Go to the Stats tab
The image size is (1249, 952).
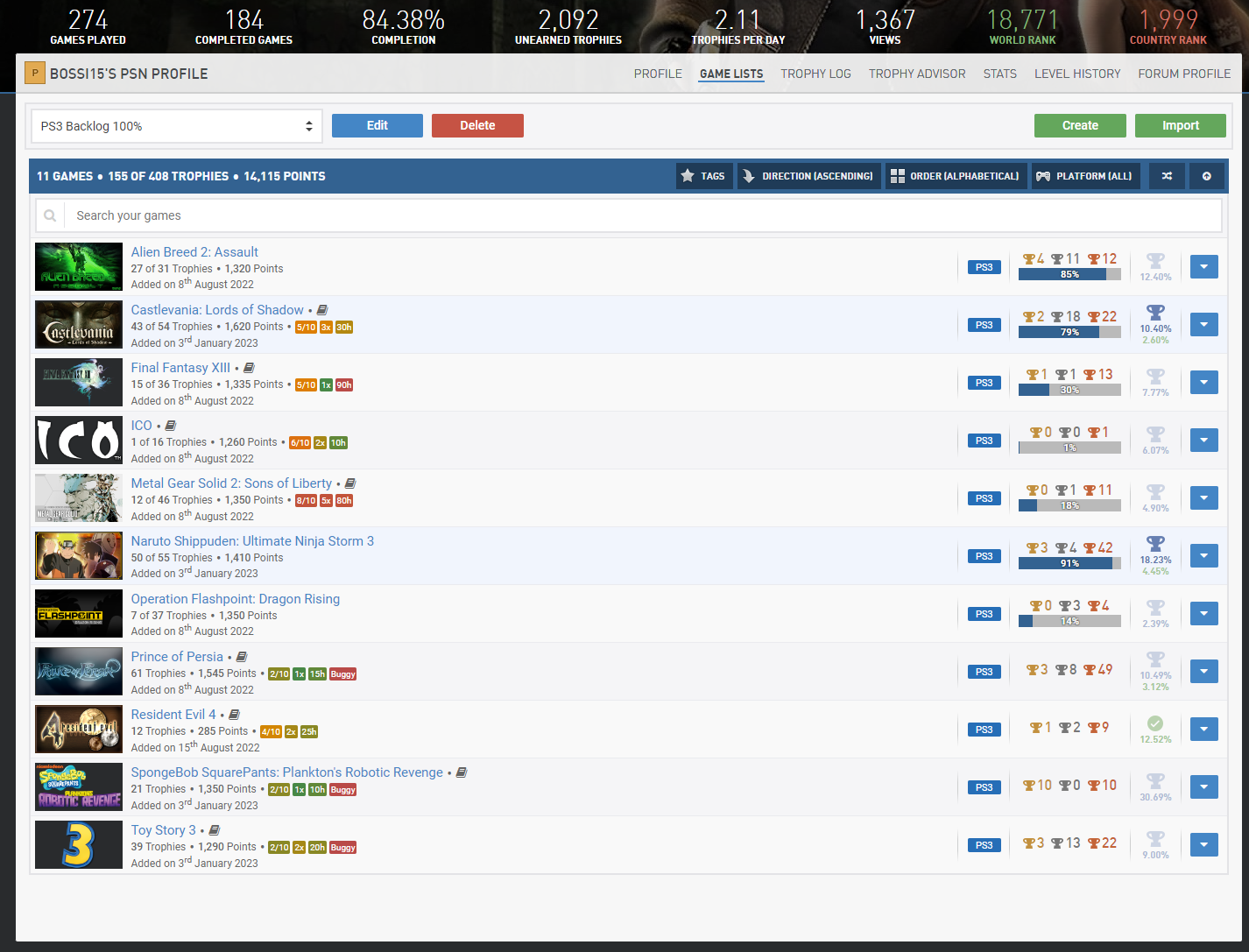999,74
